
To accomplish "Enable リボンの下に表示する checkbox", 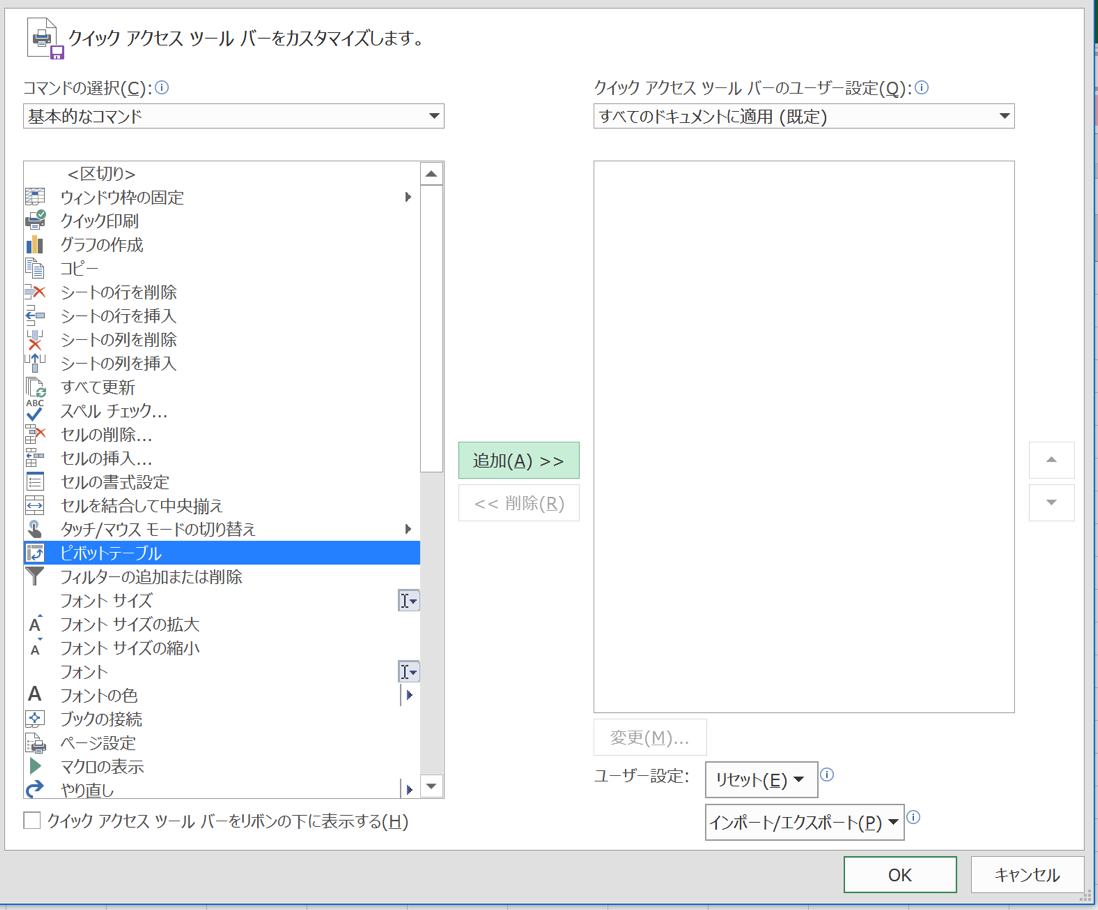I will click(x=32, y=820).
